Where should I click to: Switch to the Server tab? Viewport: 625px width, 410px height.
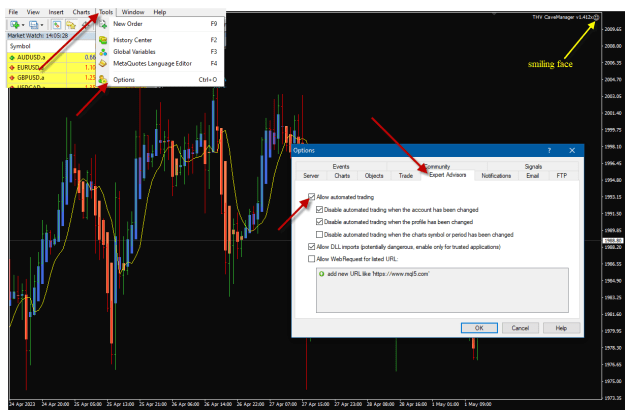click(x=311, y=176)
